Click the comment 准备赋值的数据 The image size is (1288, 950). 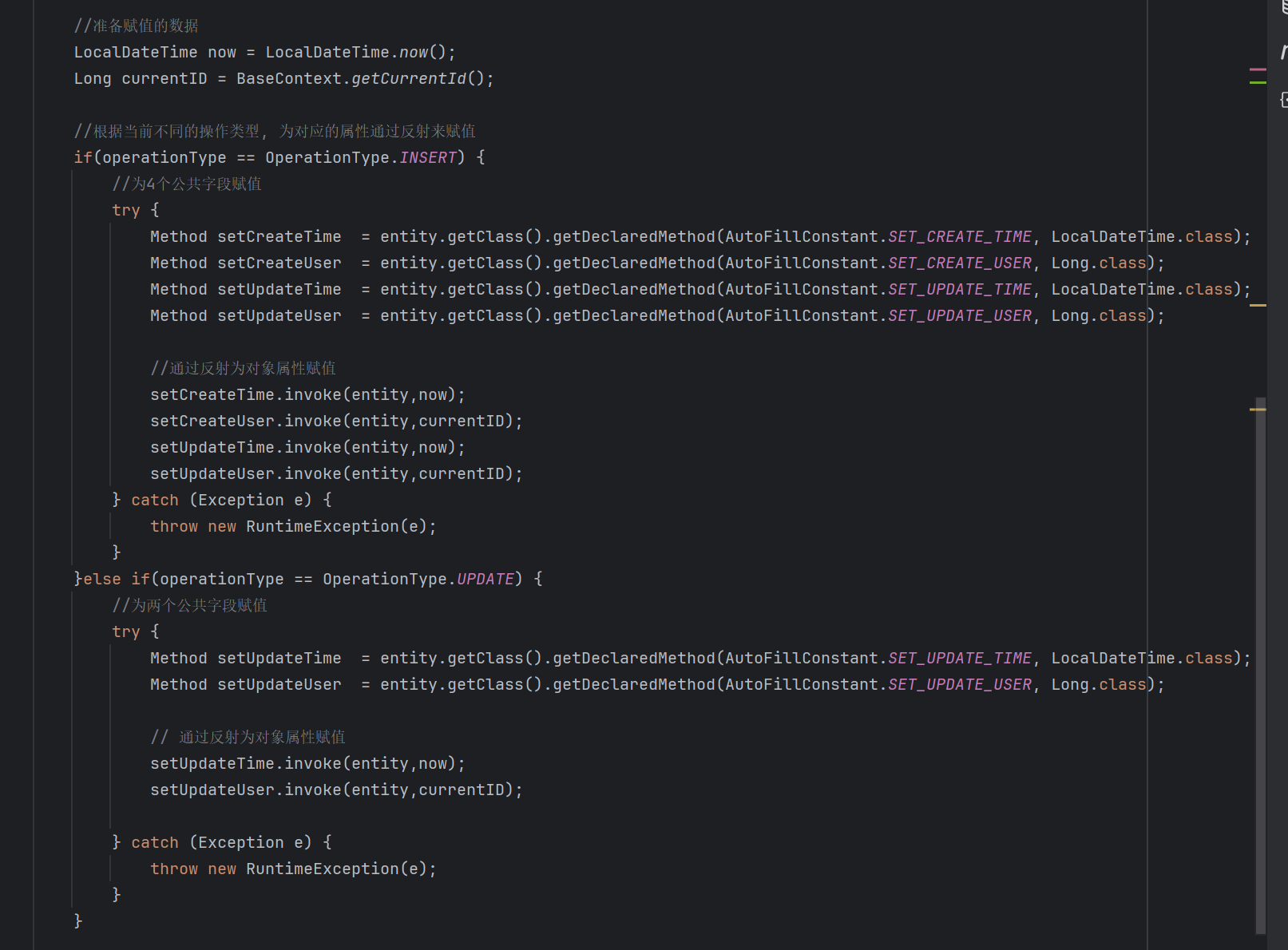point(137,26)
